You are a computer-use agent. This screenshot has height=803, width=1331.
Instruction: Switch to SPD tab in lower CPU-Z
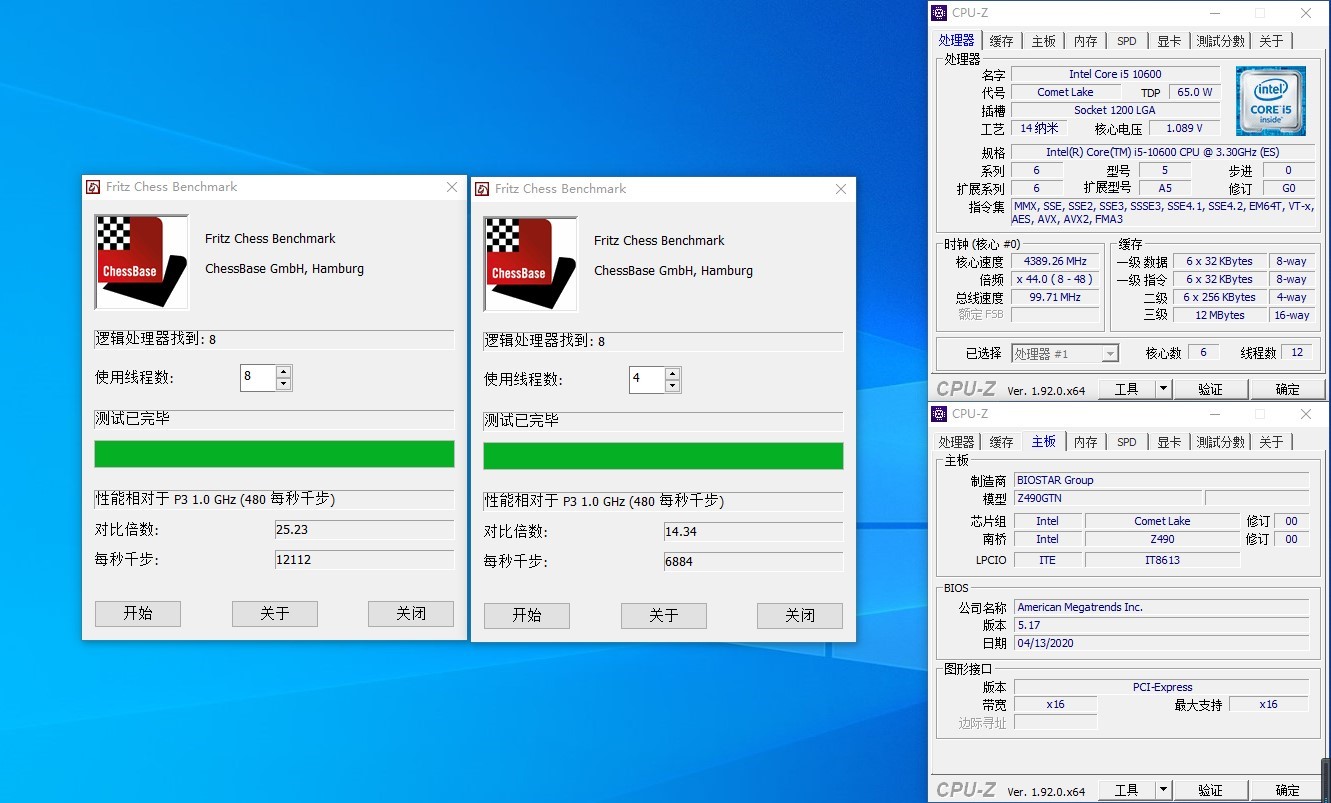[x=1127, y=442]
